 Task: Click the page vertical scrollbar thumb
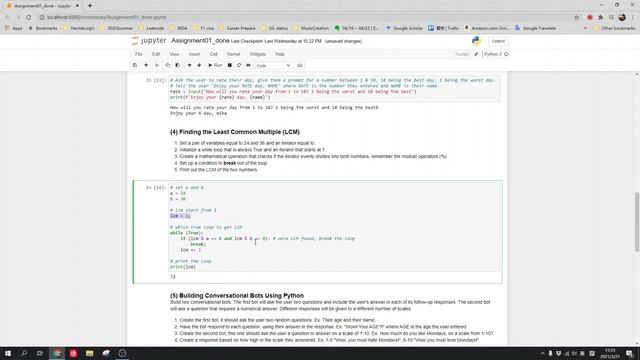(x=637, y=222)
